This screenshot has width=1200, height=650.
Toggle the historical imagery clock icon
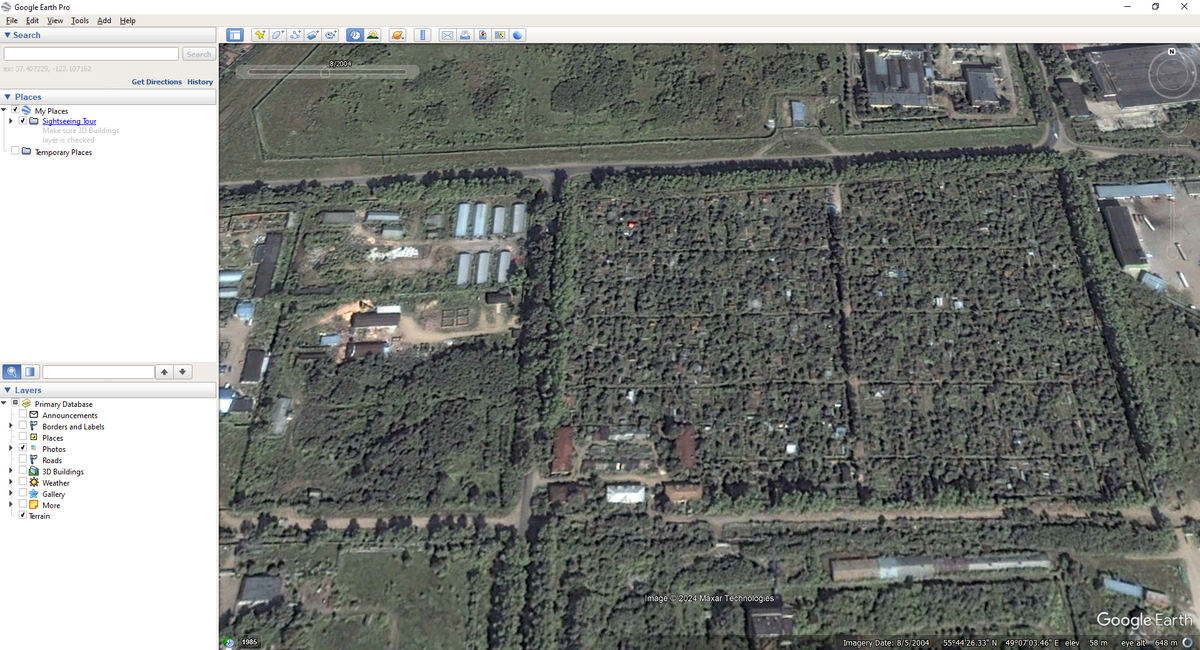pos(355,35)
